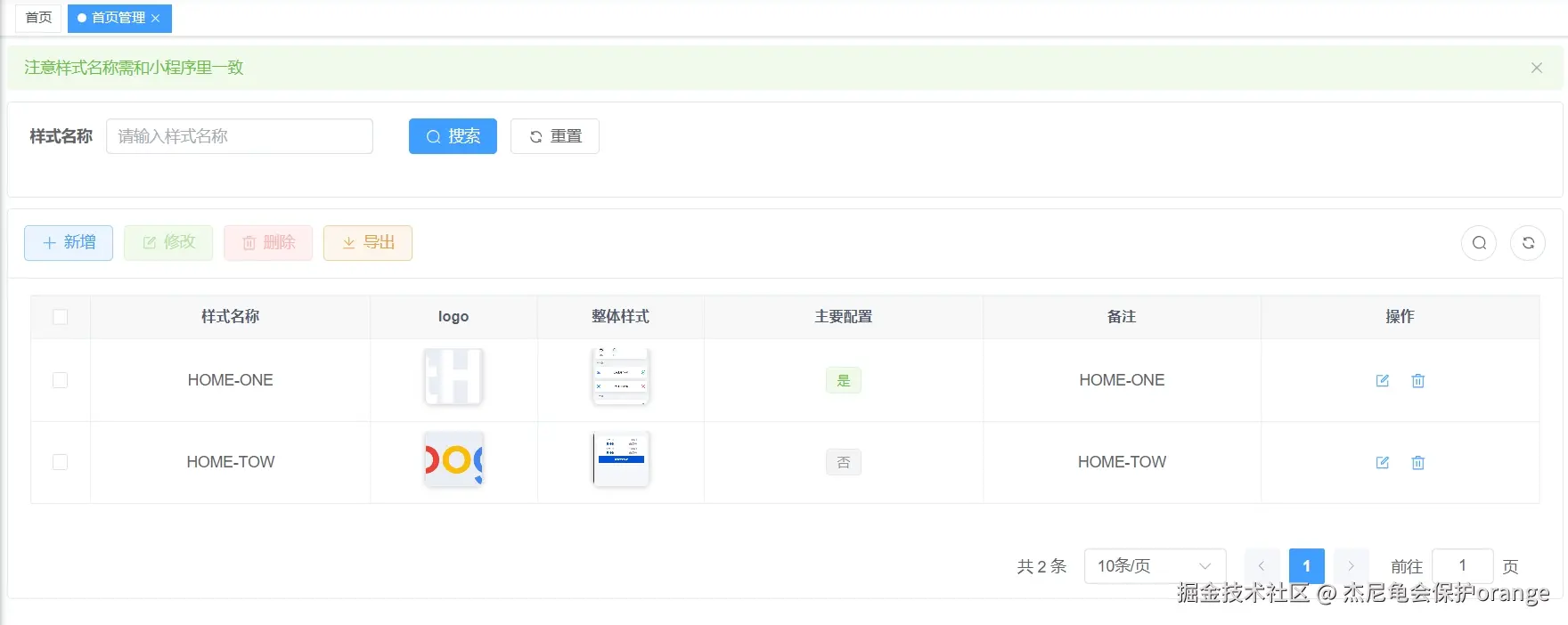Toggle search panel with magnifier icon

1479,243
